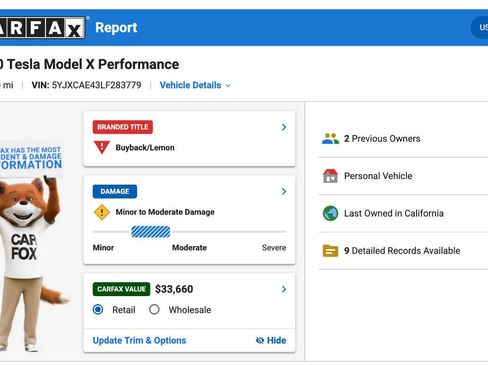
Task: Expand CARFAX Value details chevron
Action: click(284, 289)
